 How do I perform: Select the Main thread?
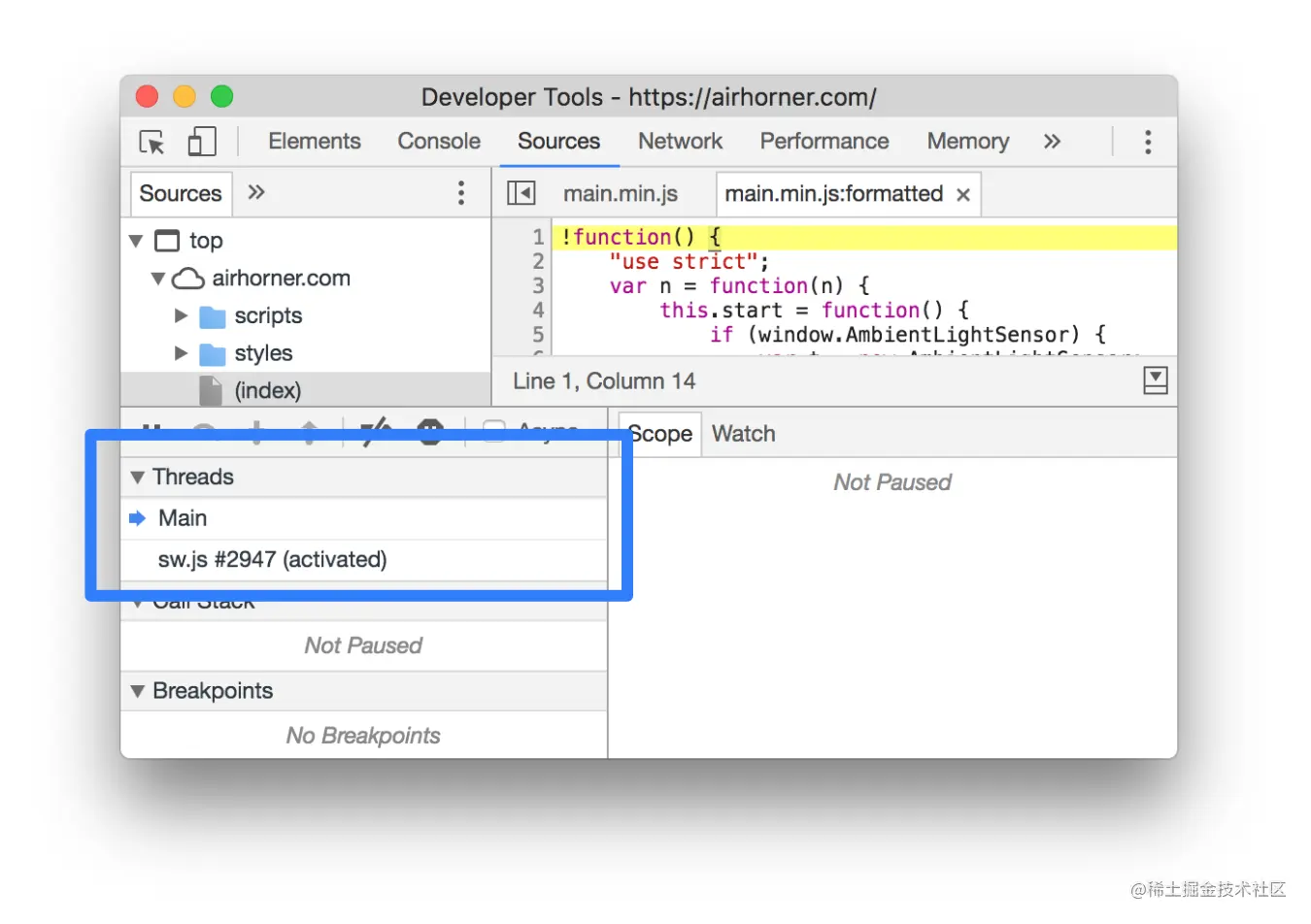(x=363, y=518)
